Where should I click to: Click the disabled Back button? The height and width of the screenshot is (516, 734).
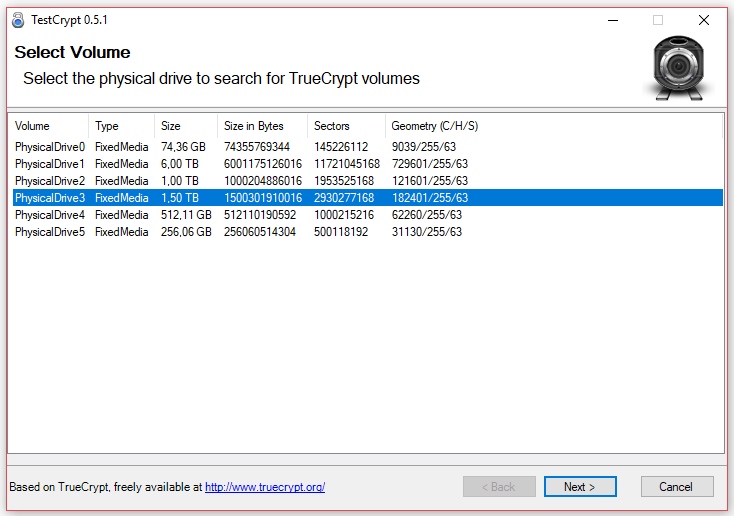(x=499, y=487)
